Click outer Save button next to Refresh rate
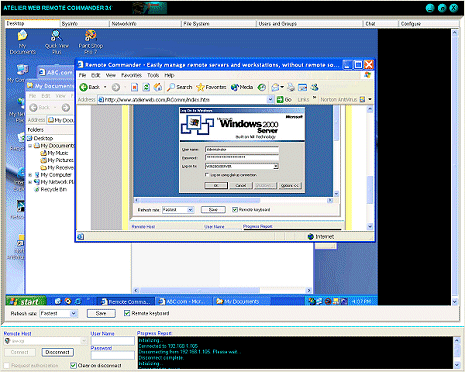 click(101, 313)
